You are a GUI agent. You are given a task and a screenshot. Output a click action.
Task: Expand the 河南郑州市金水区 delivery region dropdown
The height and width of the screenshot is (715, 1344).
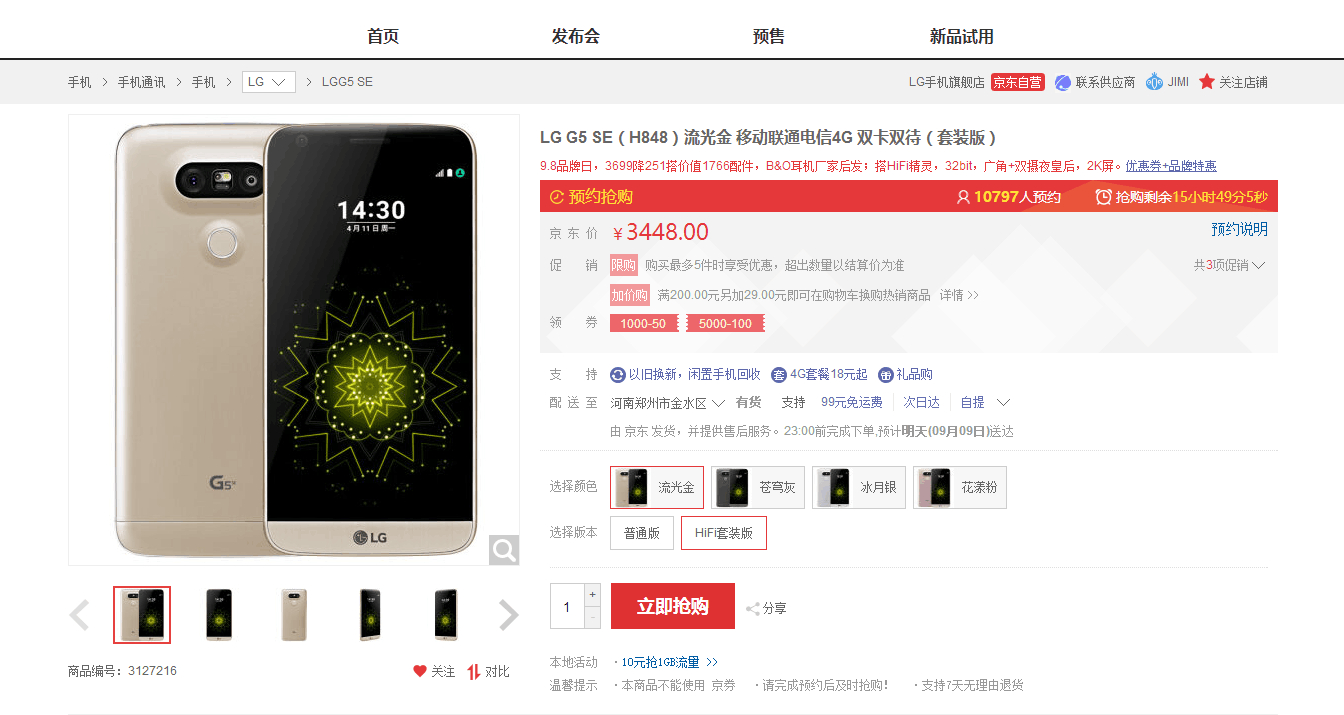click(668, 403)
